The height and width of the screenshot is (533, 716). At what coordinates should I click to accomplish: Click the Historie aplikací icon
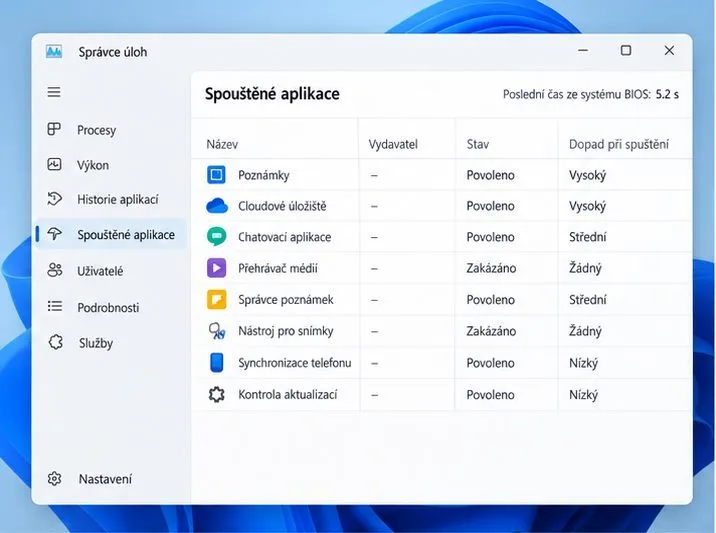coord(54,199)
